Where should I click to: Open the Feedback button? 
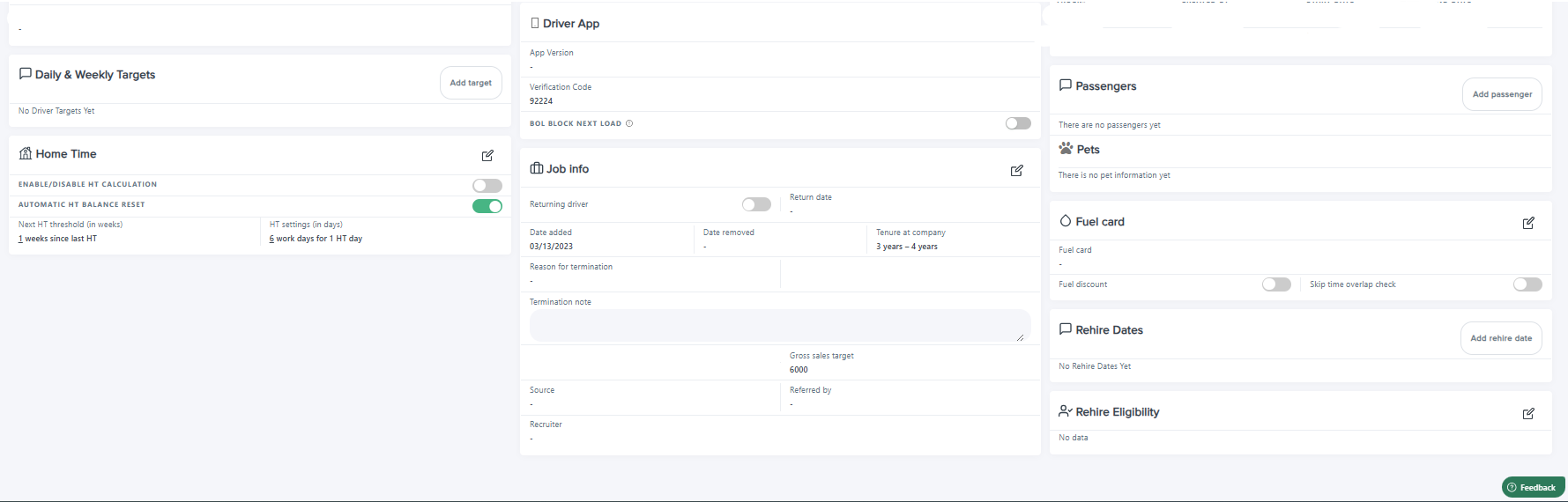point(1534,487)
